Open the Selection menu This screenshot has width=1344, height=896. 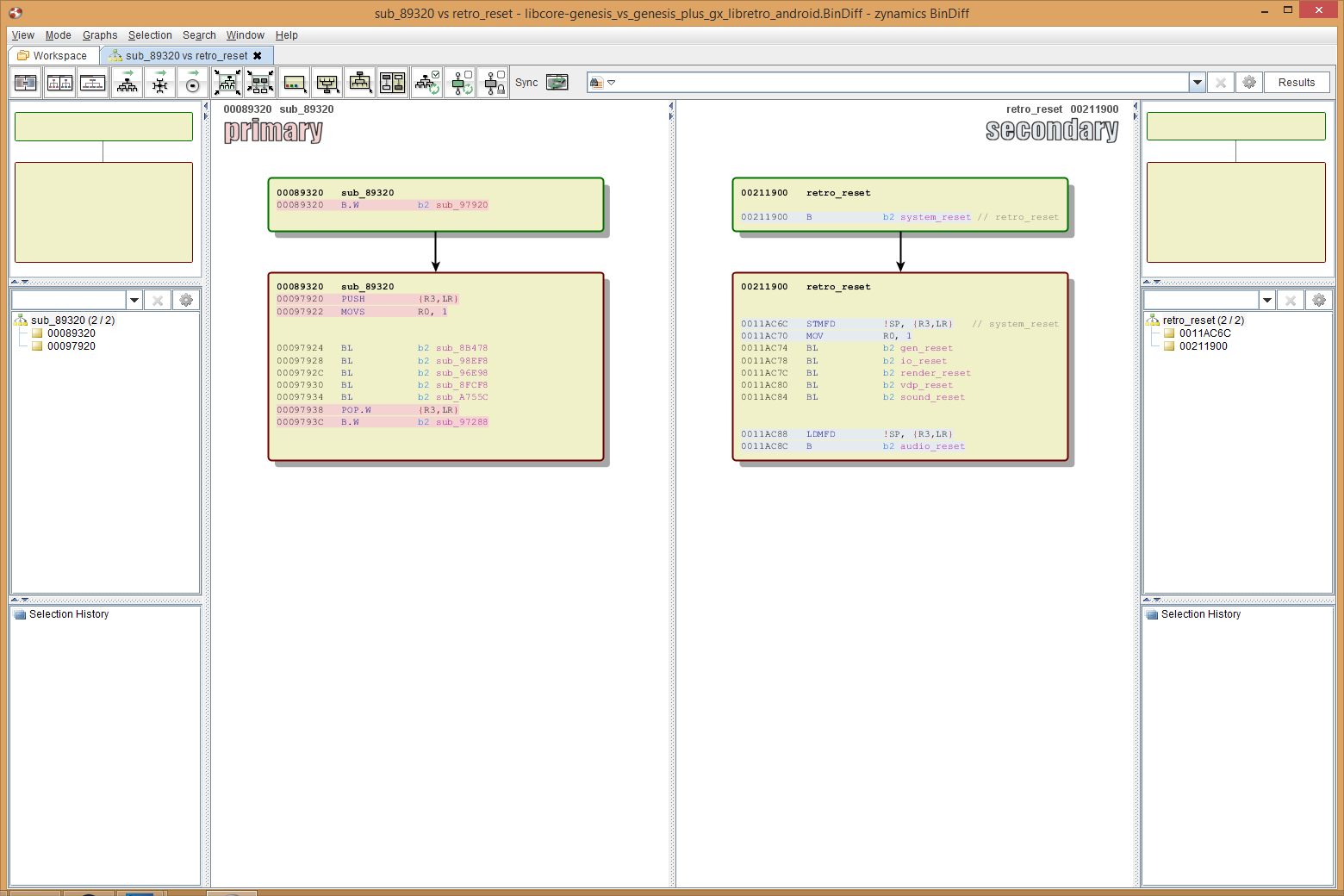pos(150,35)
